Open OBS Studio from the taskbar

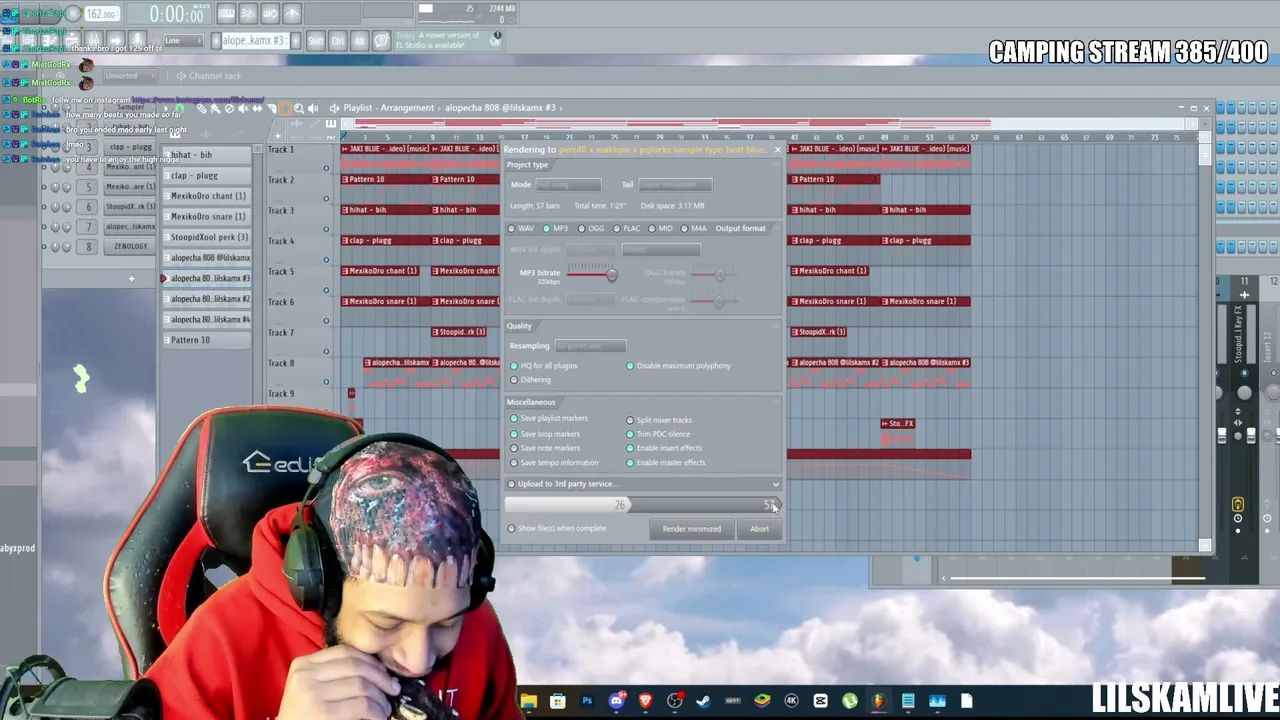point(674,701)
